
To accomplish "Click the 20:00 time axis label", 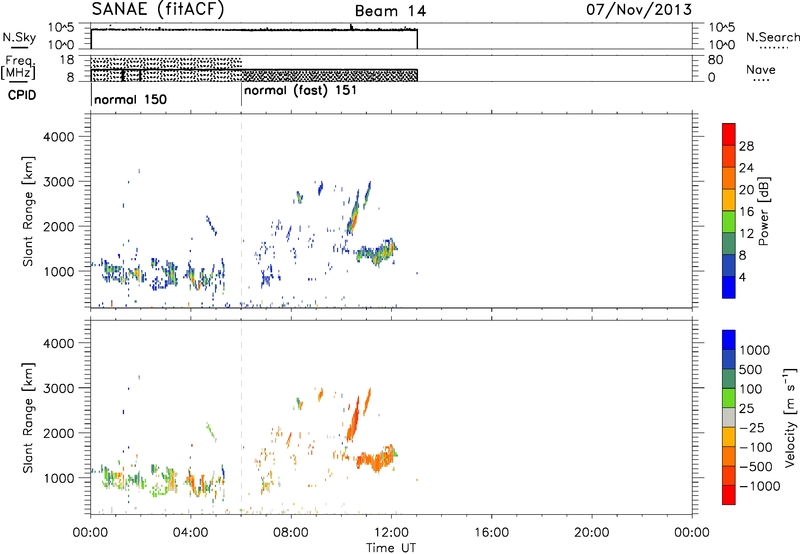I will coord(591,533).
